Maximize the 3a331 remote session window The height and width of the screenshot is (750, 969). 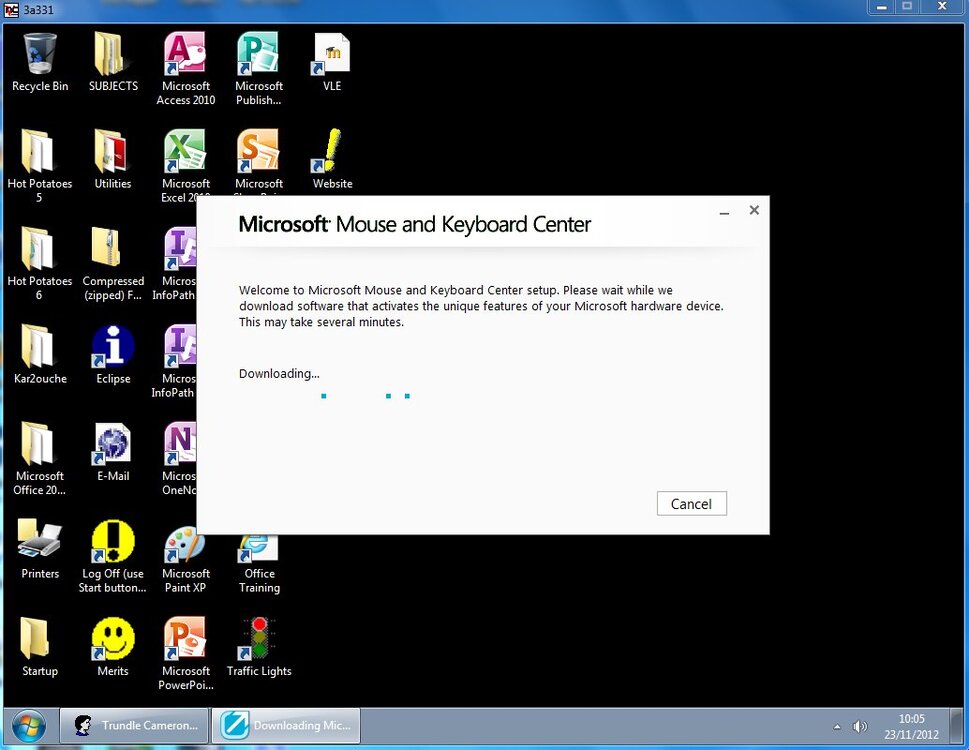point(907,6)
